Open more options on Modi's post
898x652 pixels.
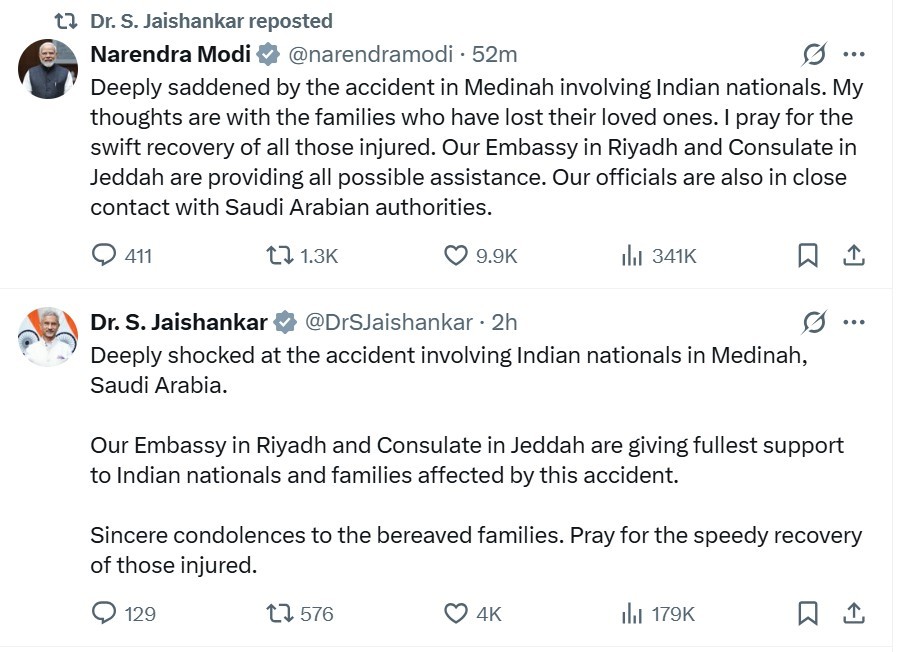(854, 54)
